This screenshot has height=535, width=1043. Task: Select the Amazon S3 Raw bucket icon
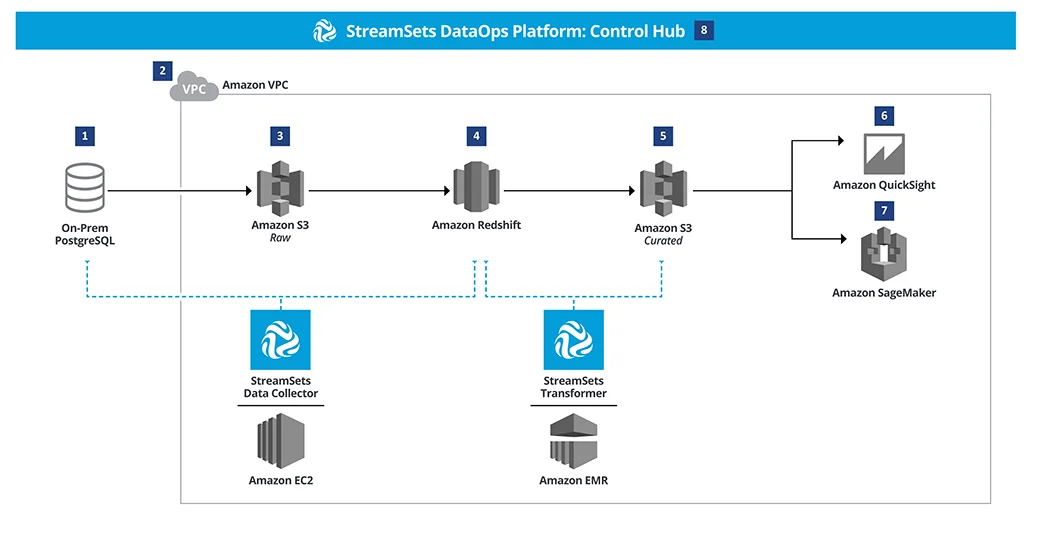coord(280,188)
